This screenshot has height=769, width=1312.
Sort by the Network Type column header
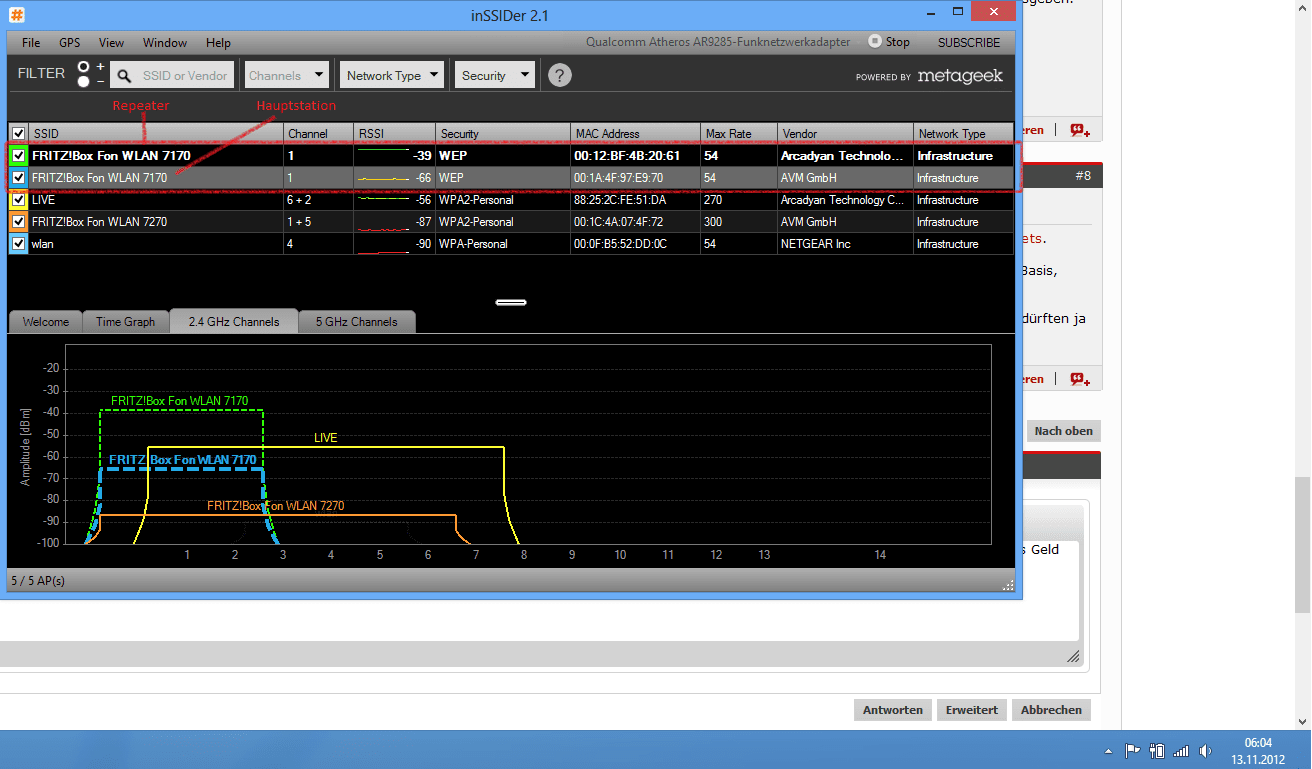[x=964, y=133]
